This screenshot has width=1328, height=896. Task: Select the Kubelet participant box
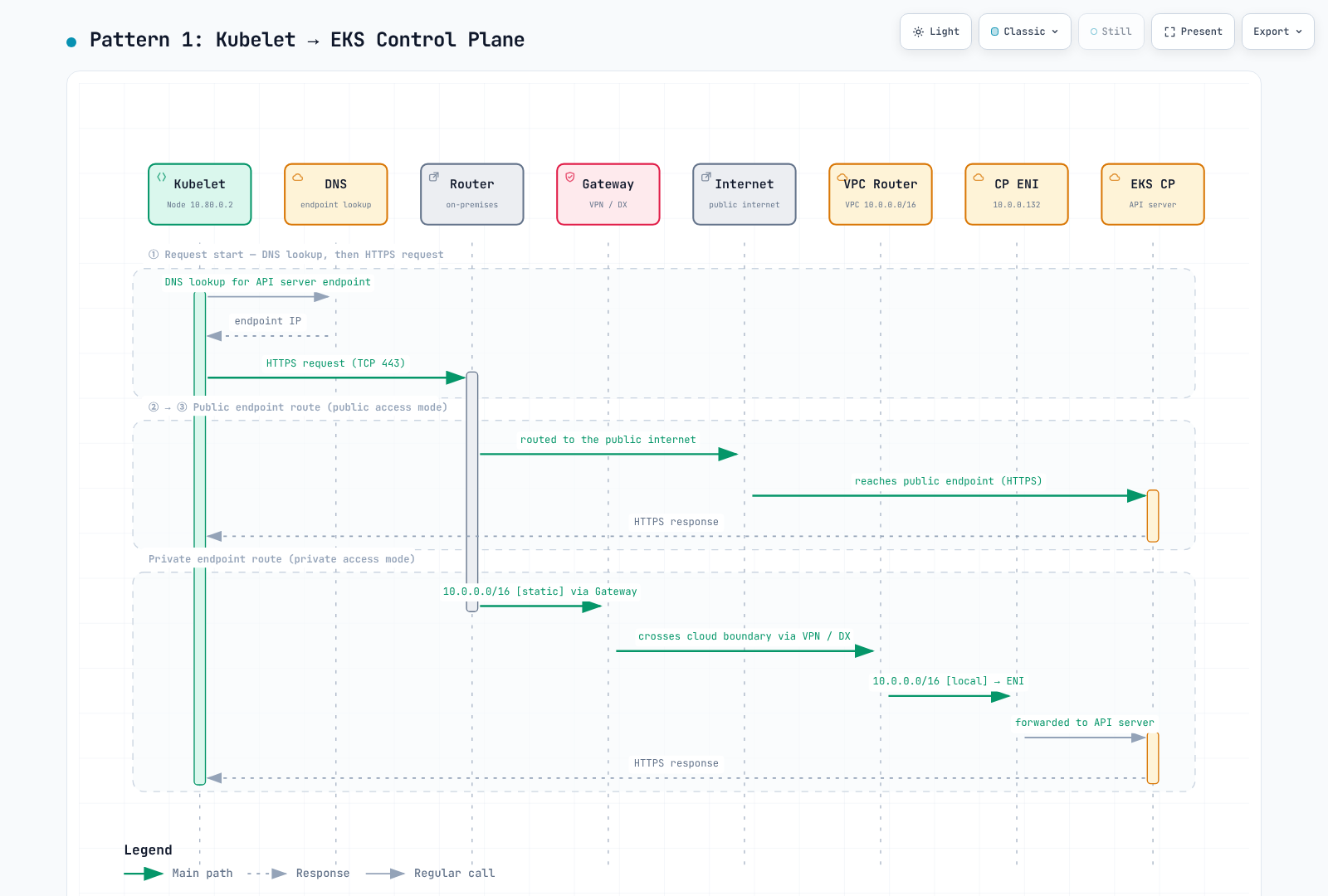coord(200,194)
